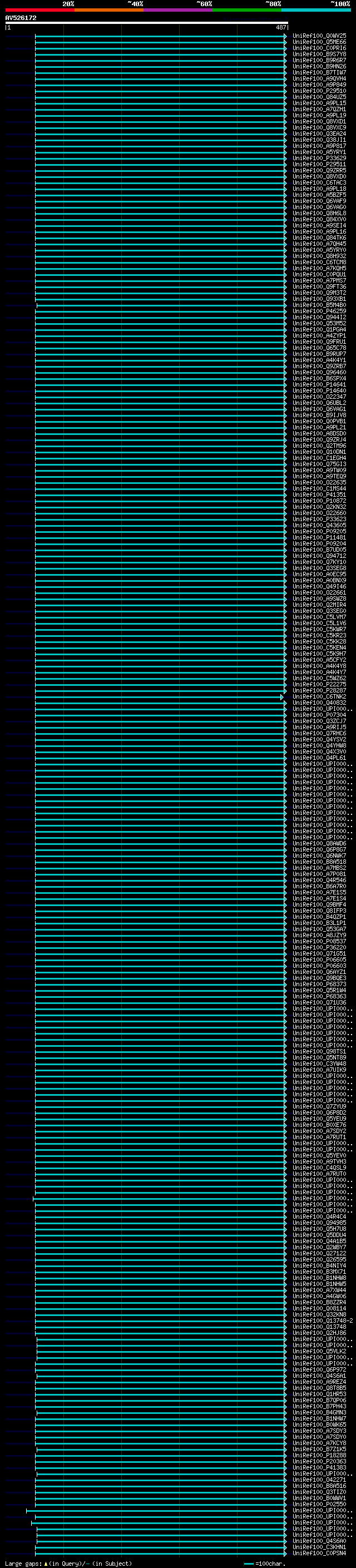This screenshot has width=356, height=1568.
Task: Select the UniRef100_P02550 label
Action: click(x=319, y=1504)
